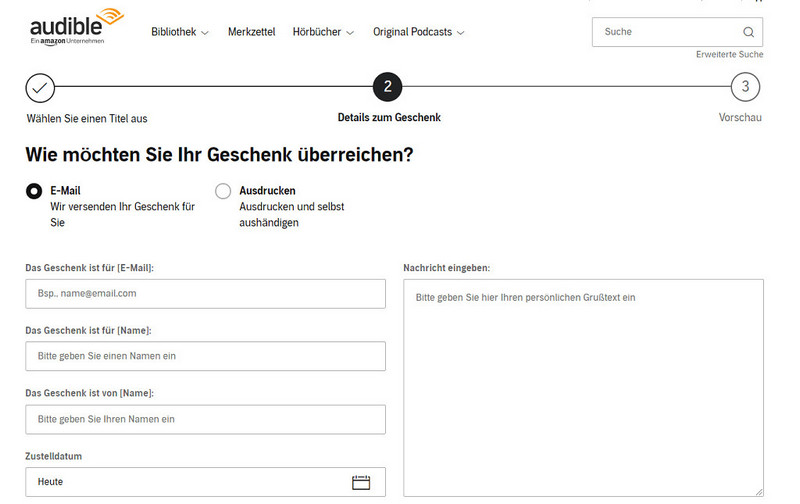Screen dimensions: 800x504
Task: Click the Audible logo
Action: coord(77,27)
